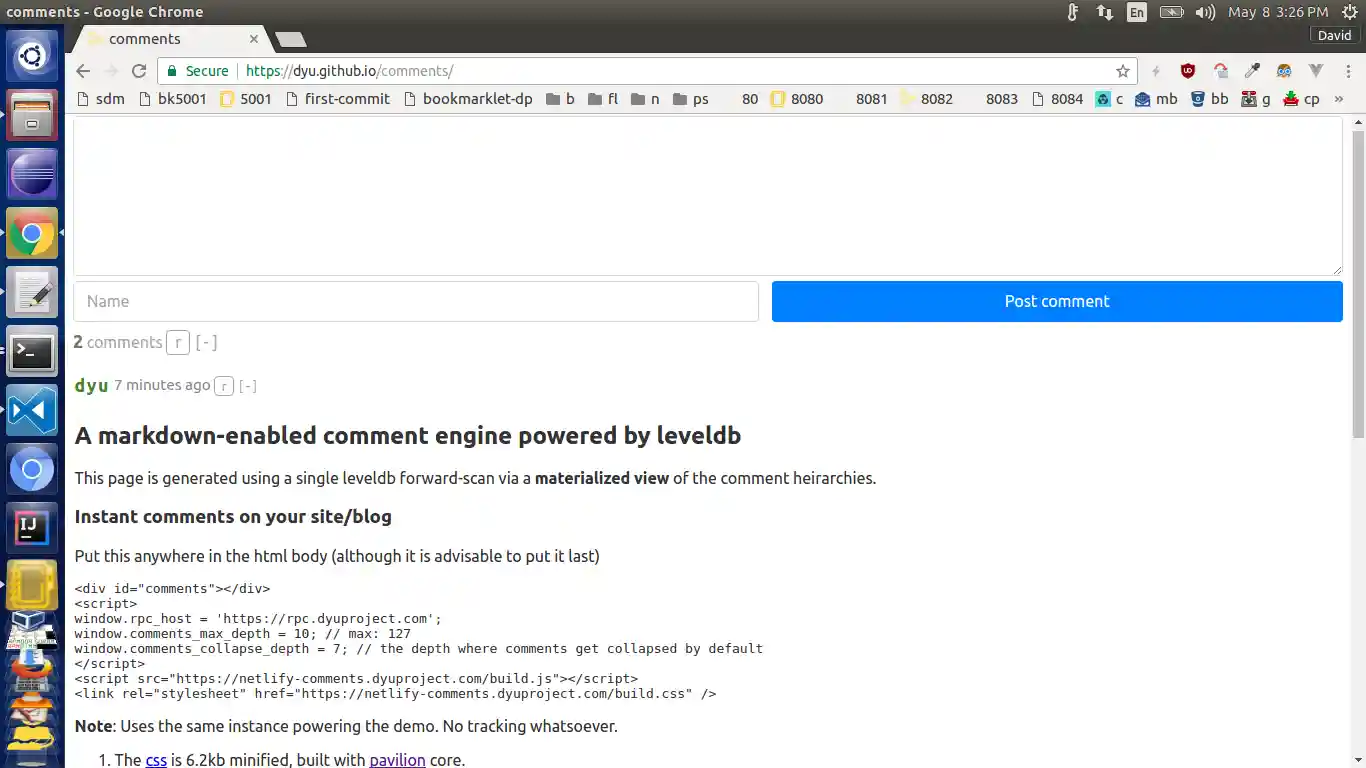Follow the pavilion link in the comment
The height and width of the screenshot is (768, 1366).
(398, 760)
